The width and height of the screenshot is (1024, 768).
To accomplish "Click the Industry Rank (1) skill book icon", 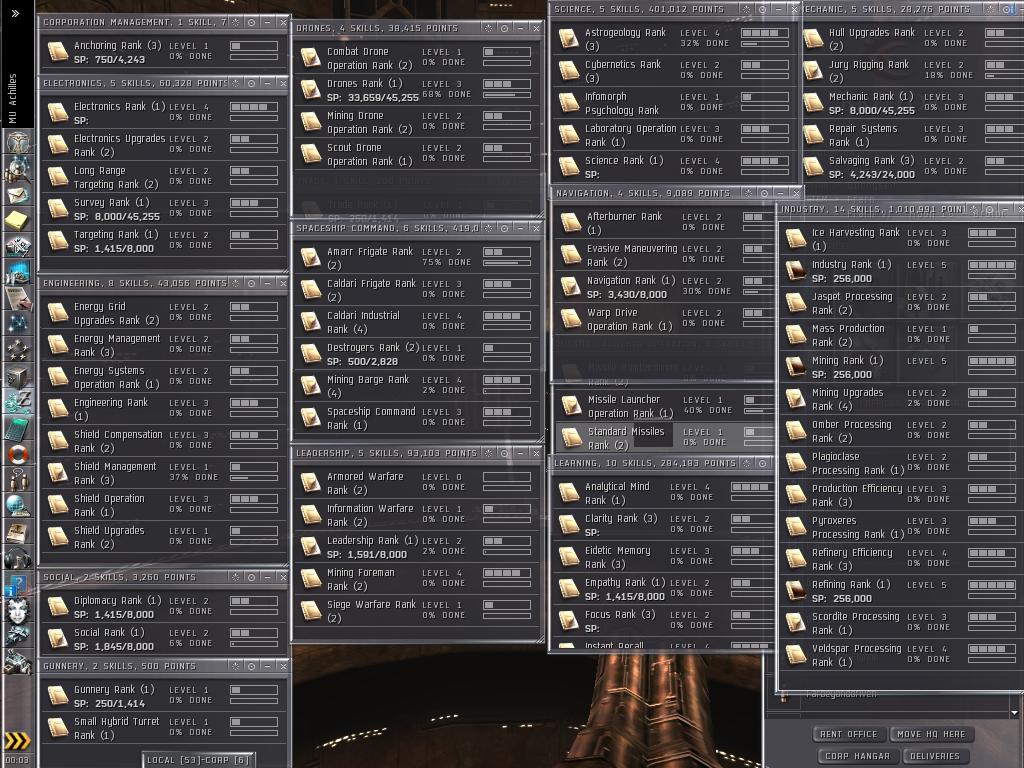I will click(795, 270).
